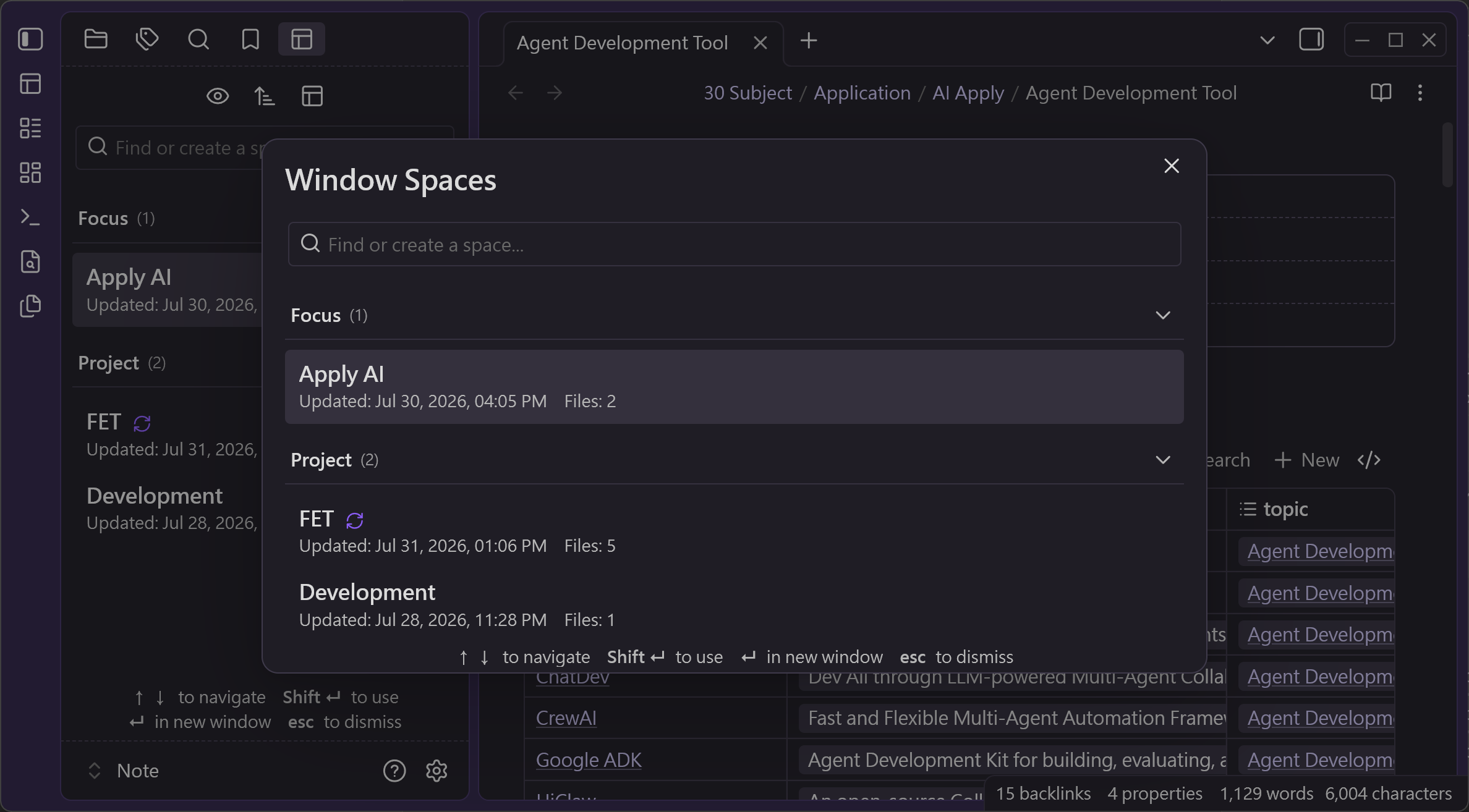The image size is (1469, 812).
Task: Select the window spaces panel tab
Action: pos(302,39)
